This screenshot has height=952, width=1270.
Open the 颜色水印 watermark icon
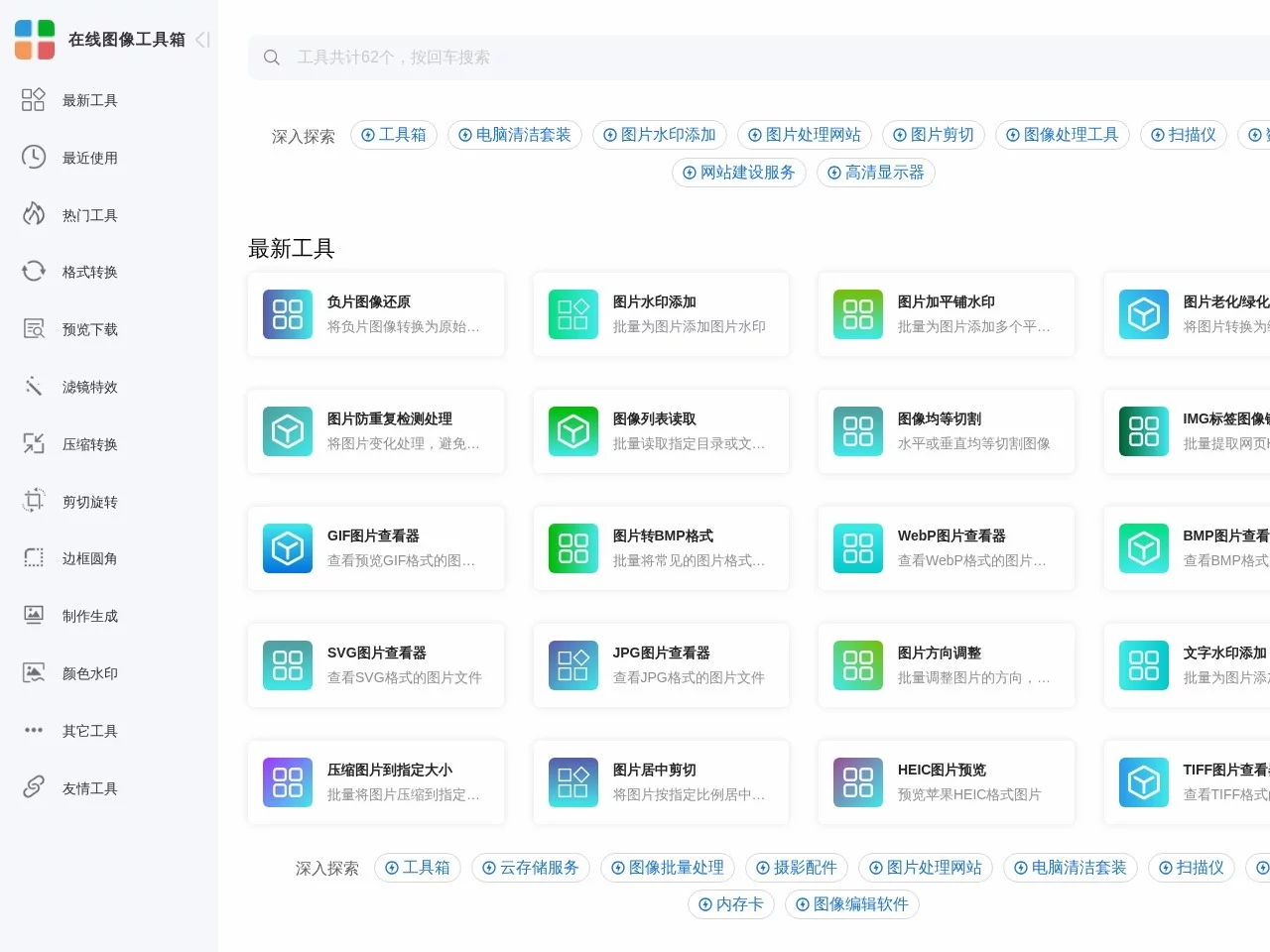tap(33, 672)
